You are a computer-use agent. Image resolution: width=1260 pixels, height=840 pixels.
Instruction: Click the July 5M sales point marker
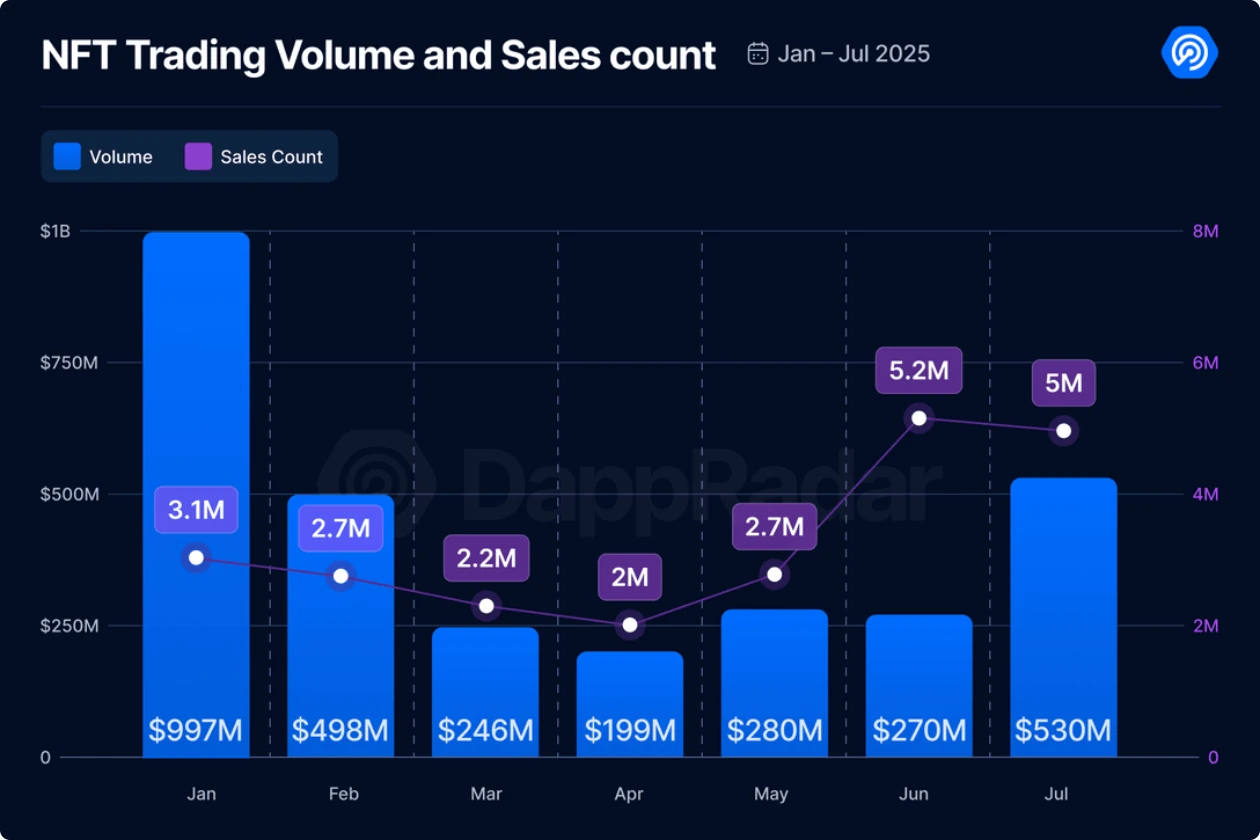tap(1064, 431)
